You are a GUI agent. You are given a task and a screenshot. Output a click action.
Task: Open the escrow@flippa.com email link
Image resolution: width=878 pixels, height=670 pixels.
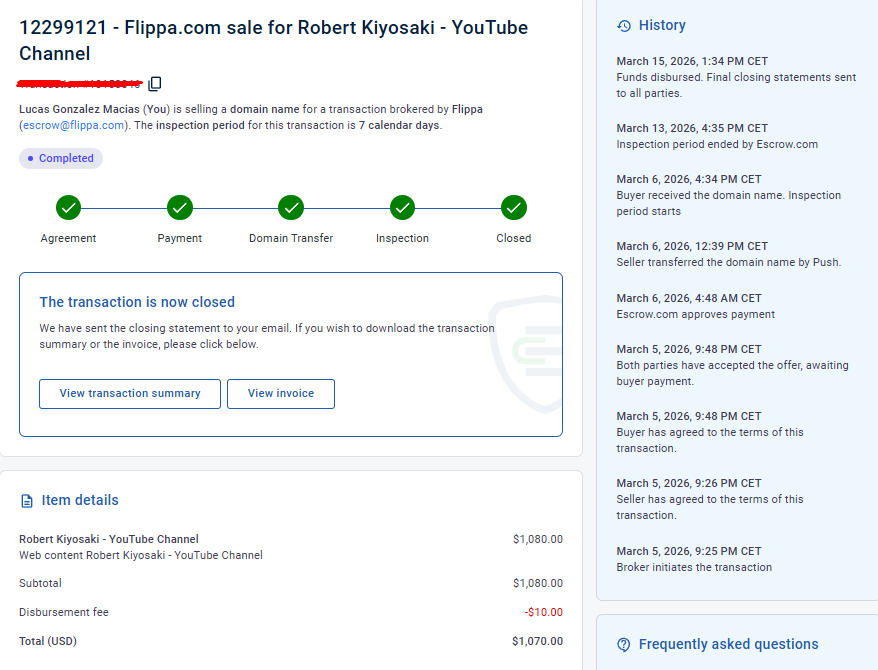click(x=73, y=125)
